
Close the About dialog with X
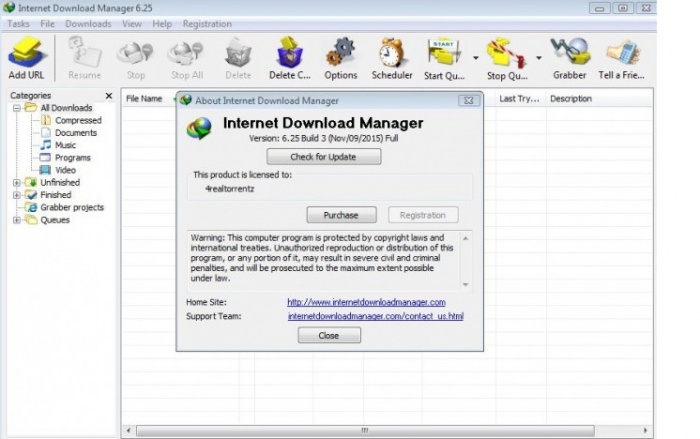[x=469, y=100]
